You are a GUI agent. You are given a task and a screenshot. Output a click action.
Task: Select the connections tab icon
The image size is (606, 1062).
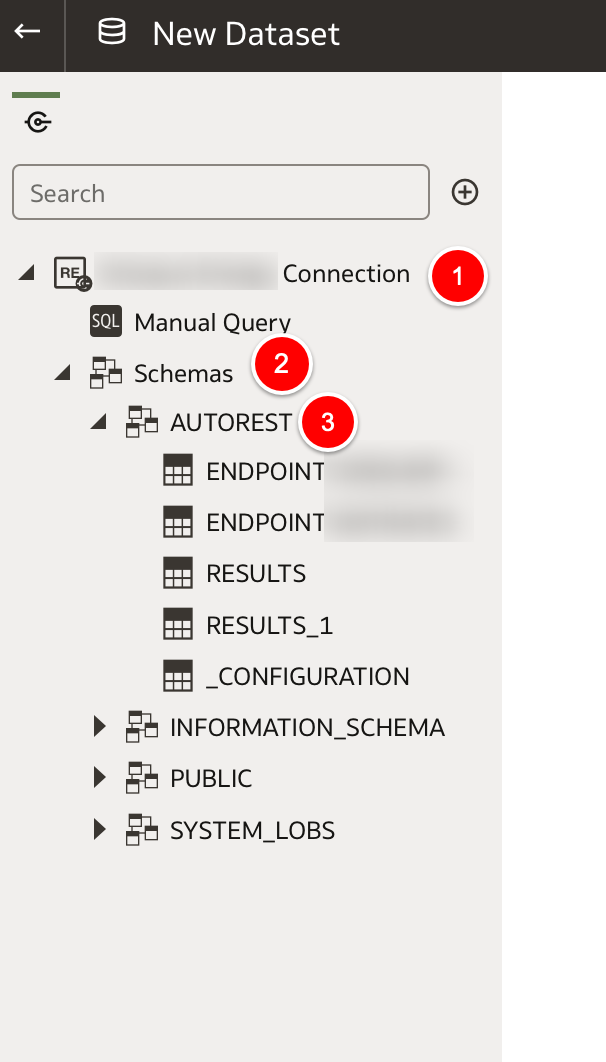click(38, 123)
